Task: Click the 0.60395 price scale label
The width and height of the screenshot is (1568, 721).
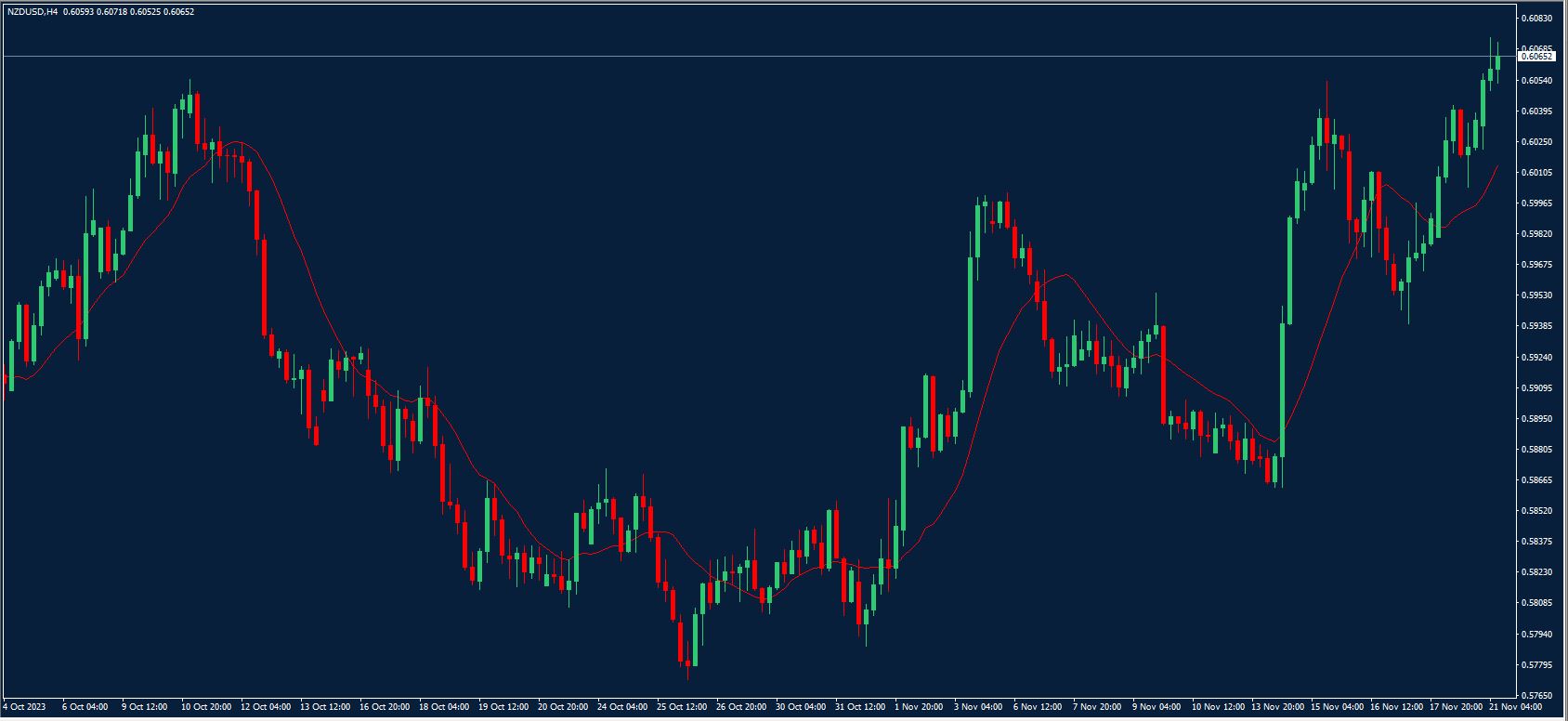Action: tap(1538, 111)
